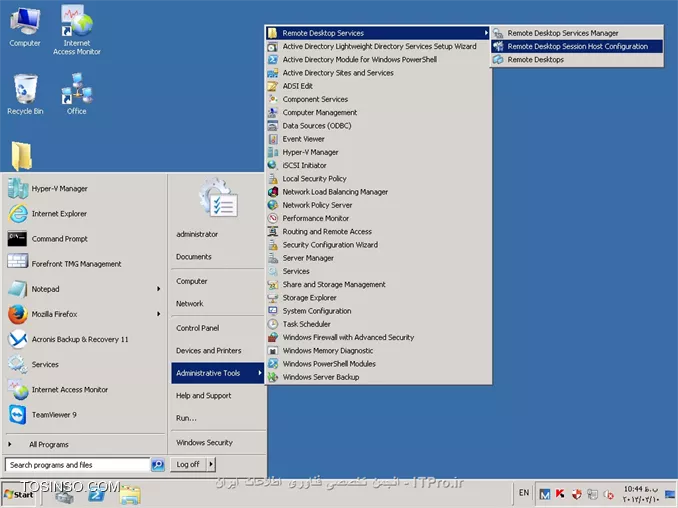The height and width of the screenshot is (508, 678).
Task: Launch Internet Explorer from Start menu
Action: 18,214
